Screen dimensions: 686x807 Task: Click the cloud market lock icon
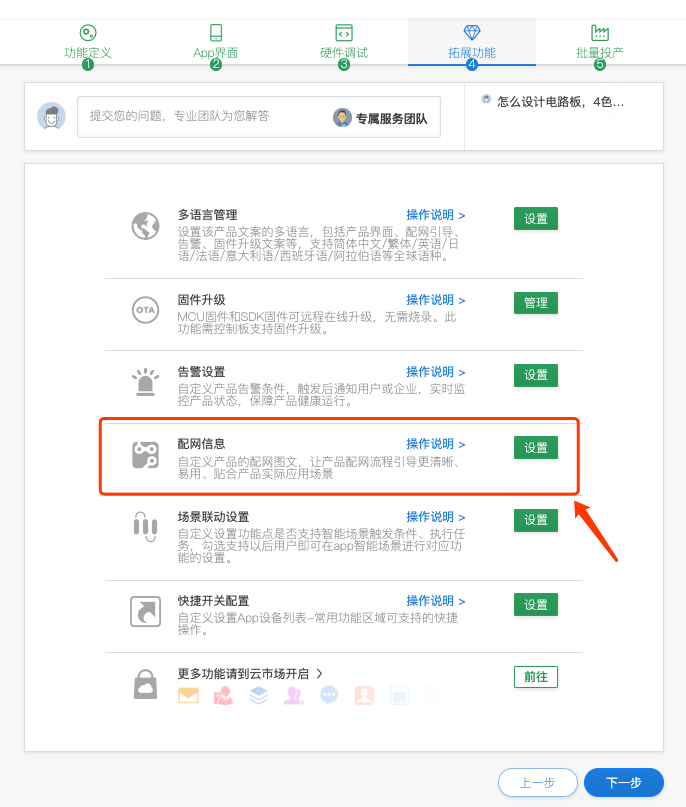click(x=146, y=684)
